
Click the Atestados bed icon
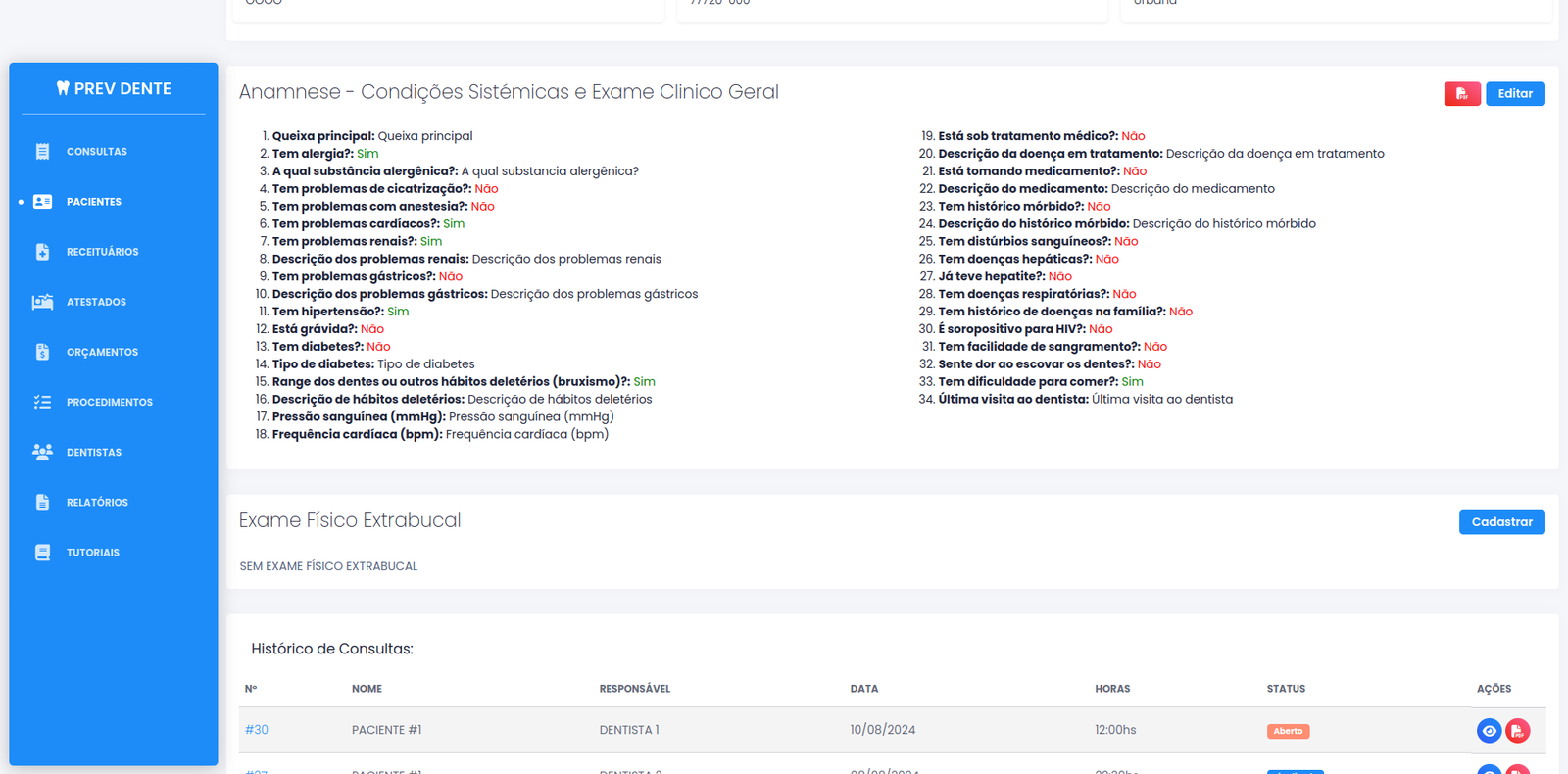click(42, 302)
